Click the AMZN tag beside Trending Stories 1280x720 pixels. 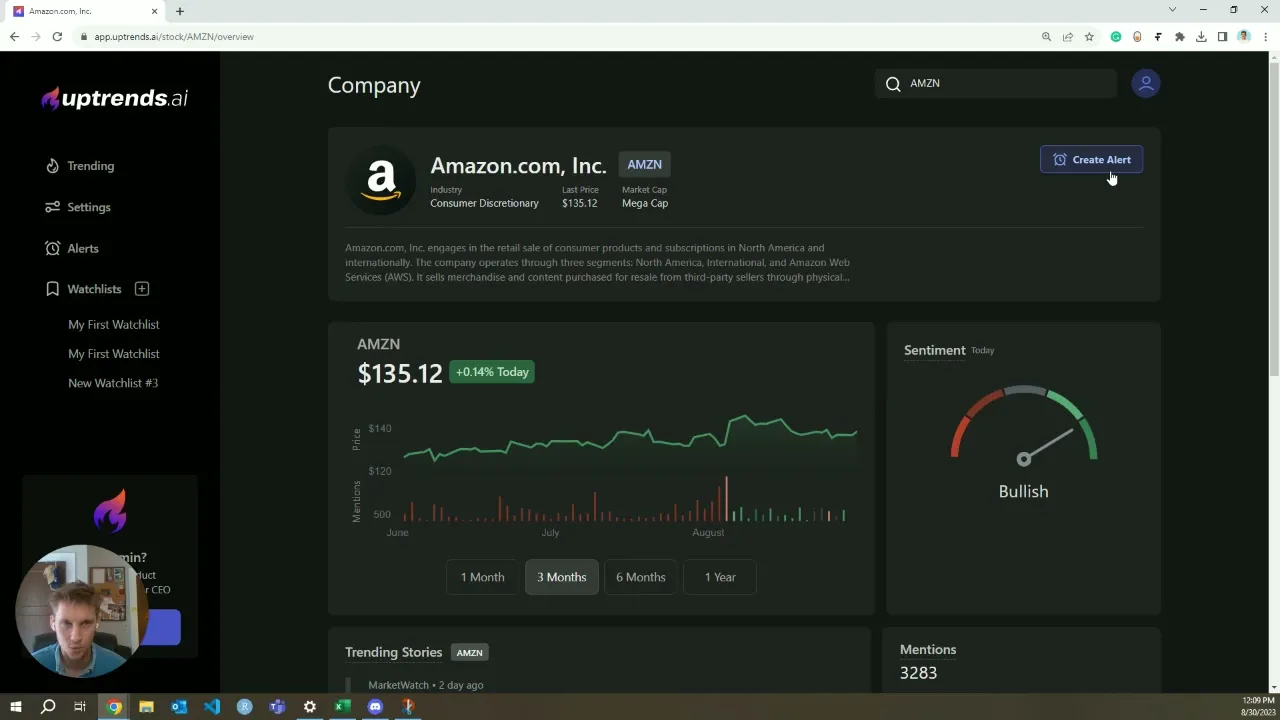point(469,653)
